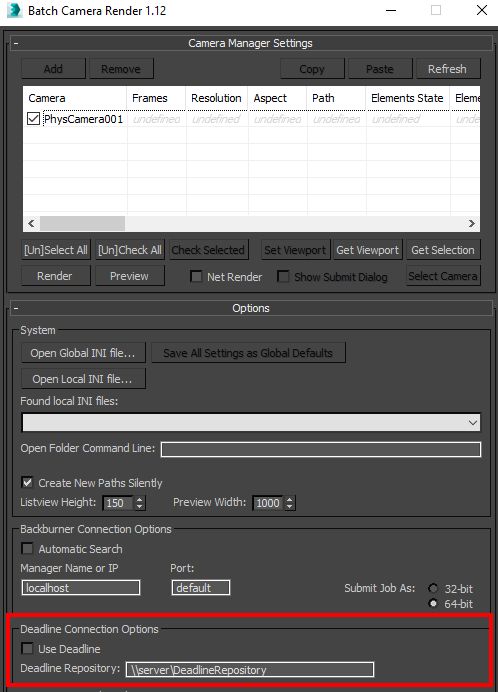
Task: Enable the Net Render checkbox
Action: click(x=196, y=277)
